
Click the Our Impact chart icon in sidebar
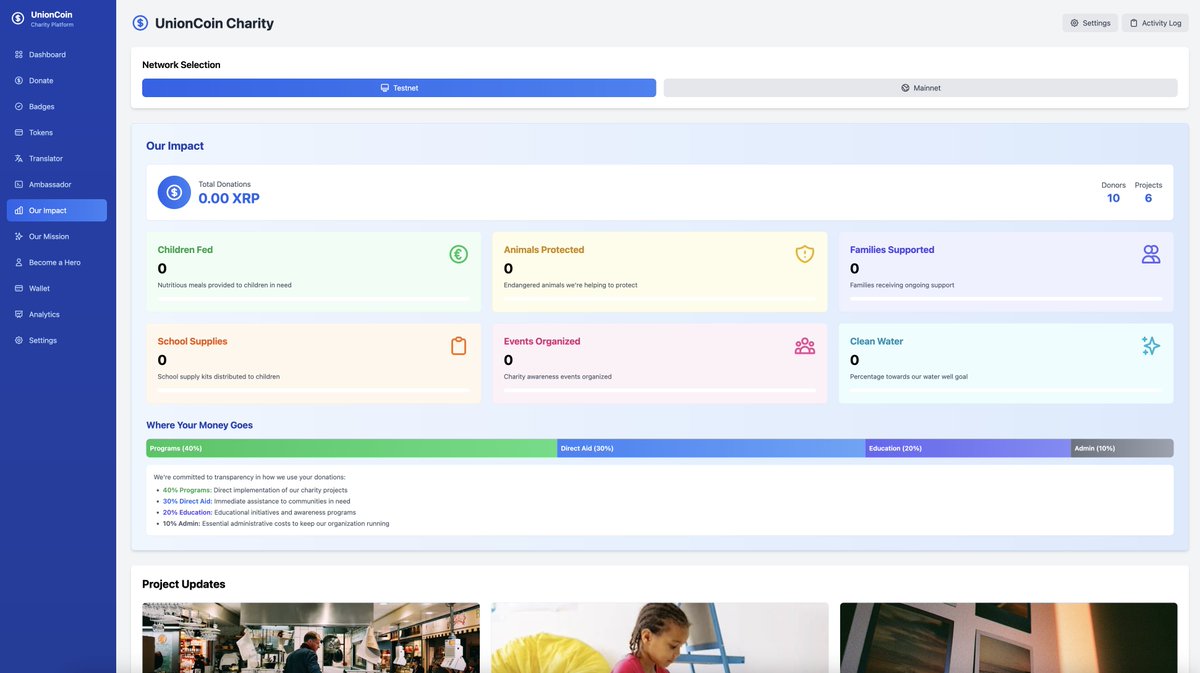19,211
